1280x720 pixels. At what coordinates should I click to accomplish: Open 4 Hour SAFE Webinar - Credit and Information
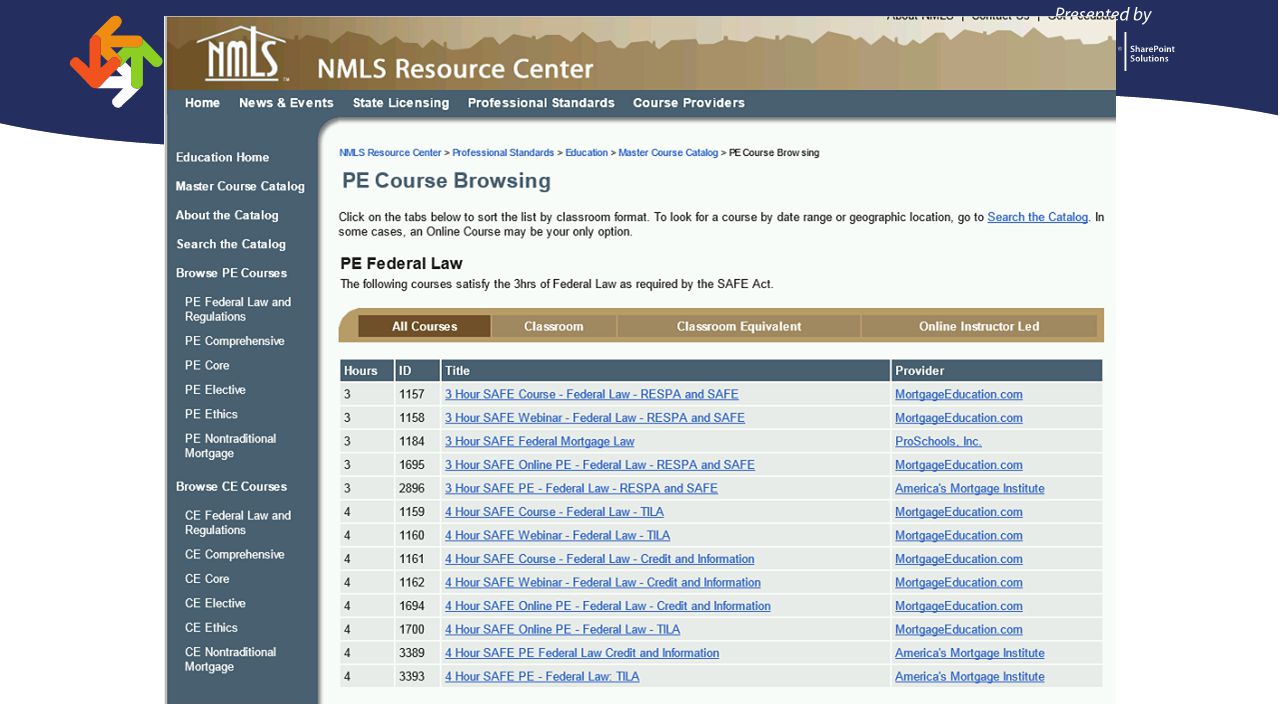click(603, 583)
